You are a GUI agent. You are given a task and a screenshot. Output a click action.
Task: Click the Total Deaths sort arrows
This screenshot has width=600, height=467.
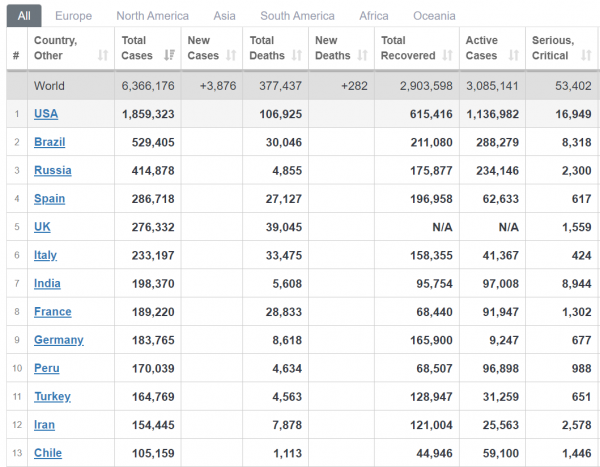click(x=297, y=56)
